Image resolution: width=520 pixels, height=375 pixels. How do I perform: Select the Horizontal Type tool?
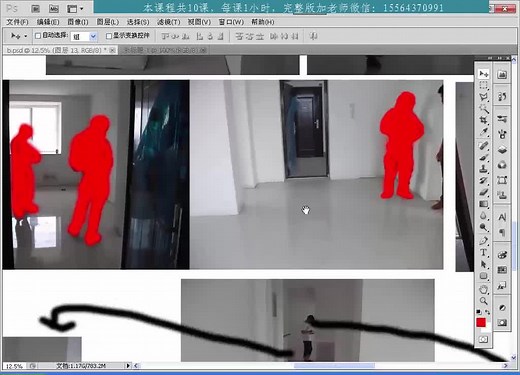(483, 252)
